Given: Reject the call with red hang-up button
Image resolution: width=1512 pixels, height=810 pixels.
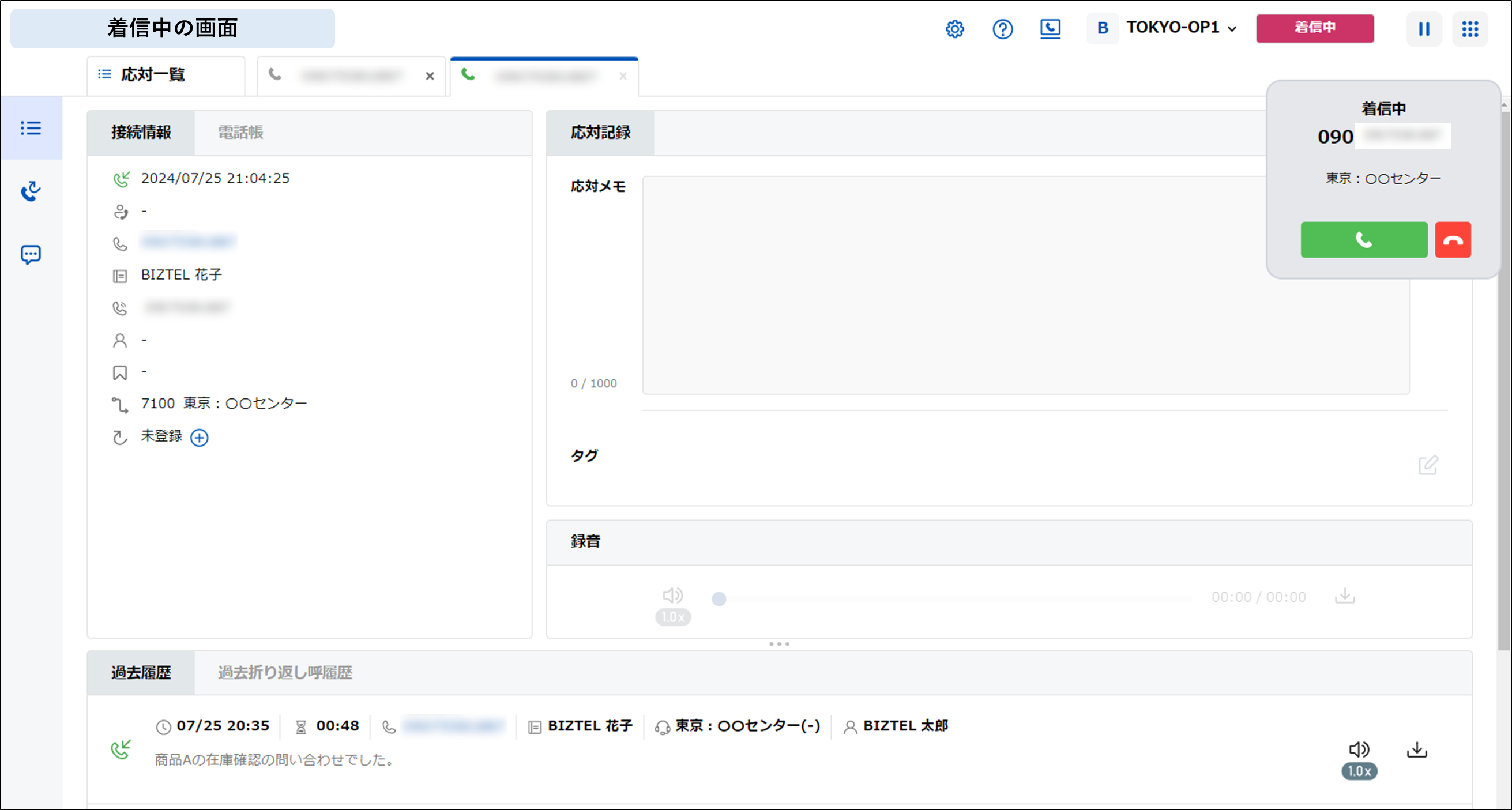Looking at the screenshot, I should click(1452, 239).
